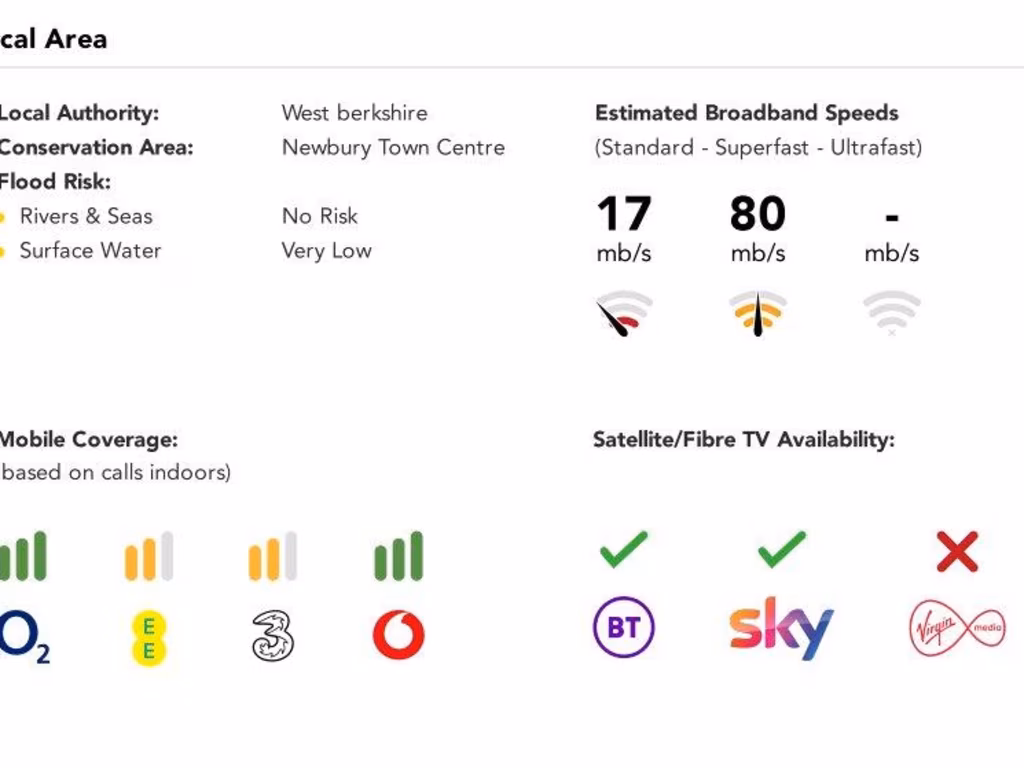Click the signal bars above Three logo
1024x768 pixels.
click(273, 557)
